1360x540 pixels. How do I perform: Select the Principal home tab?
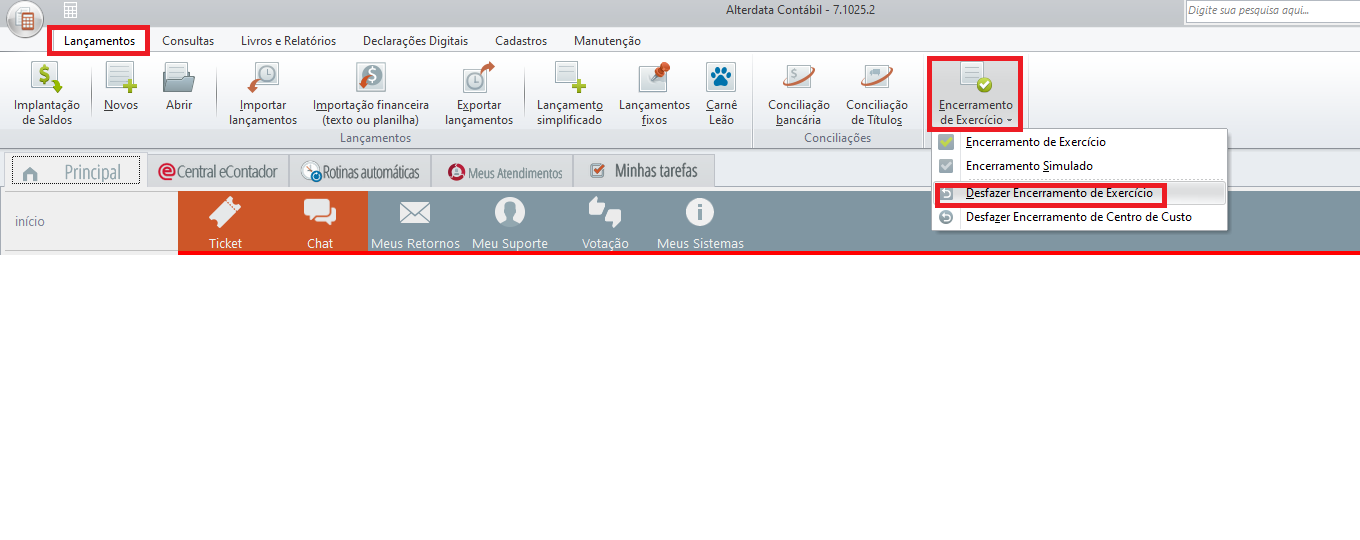click(x=76, y=172)
